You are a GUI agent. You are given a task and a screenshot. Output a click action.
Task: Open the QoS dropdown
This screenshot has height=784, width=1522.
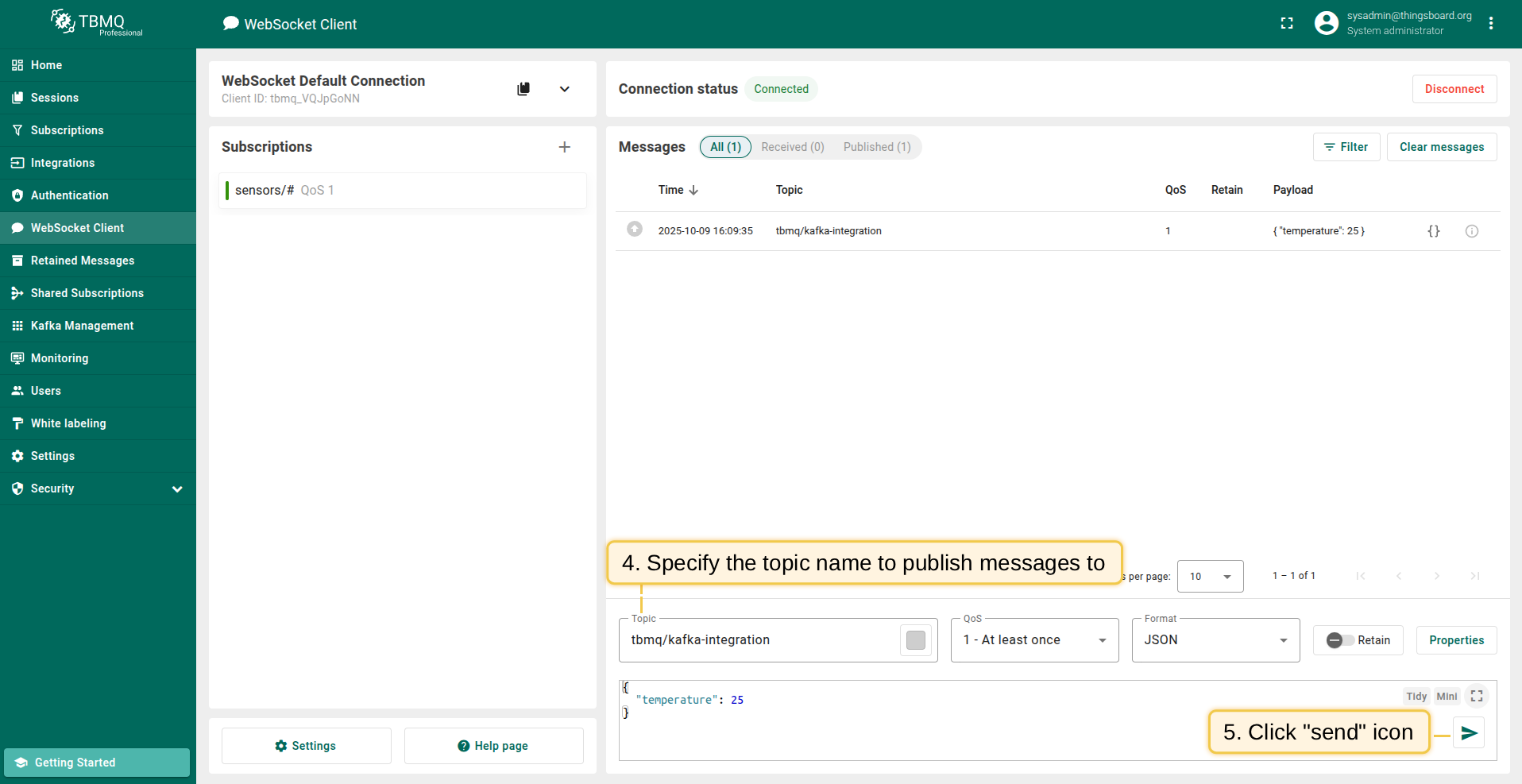pos(1034,640)
